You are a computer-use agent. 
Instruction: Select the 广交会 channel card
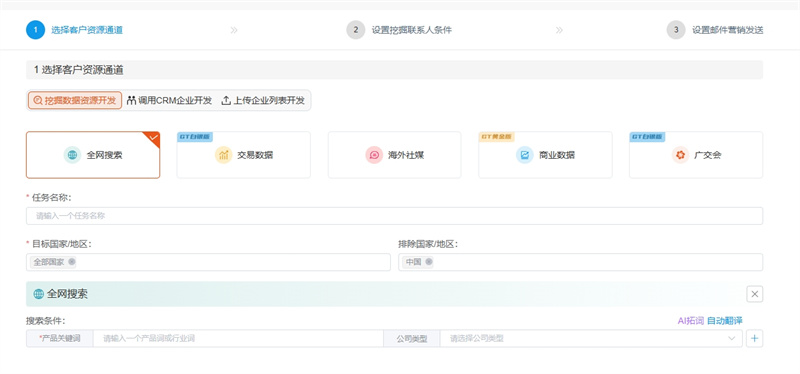coord(696,155)
